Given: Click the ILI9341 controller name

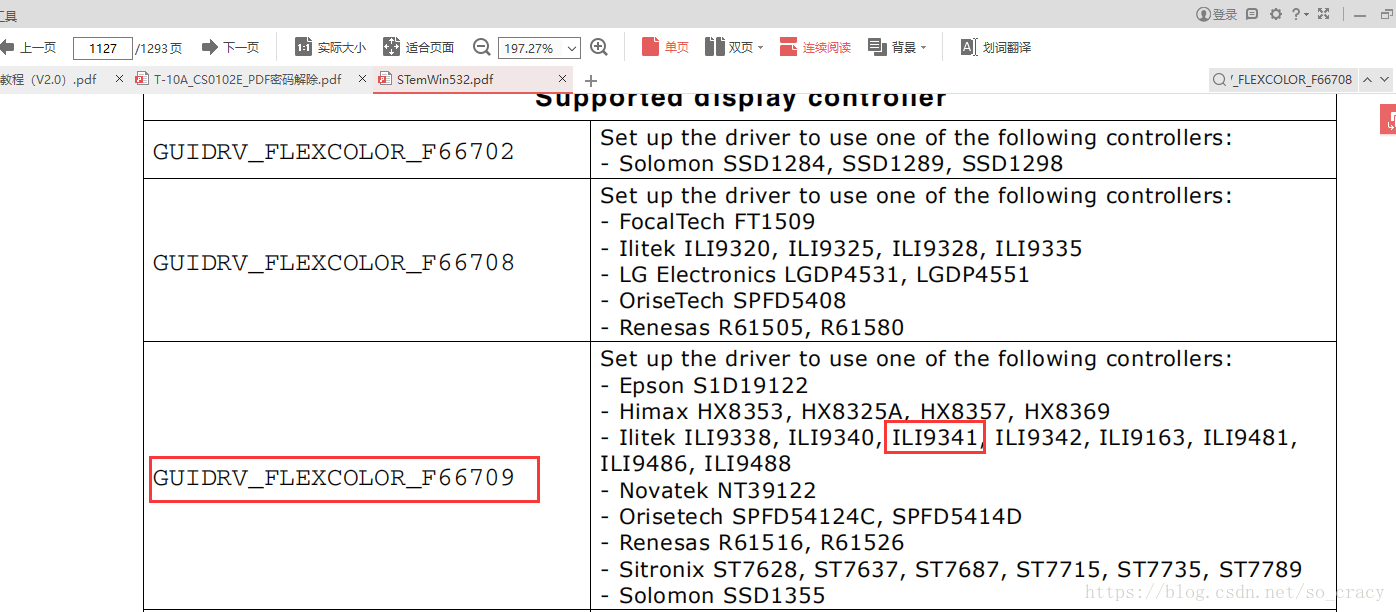Looking at the screenshot, I should pos(935,437).
